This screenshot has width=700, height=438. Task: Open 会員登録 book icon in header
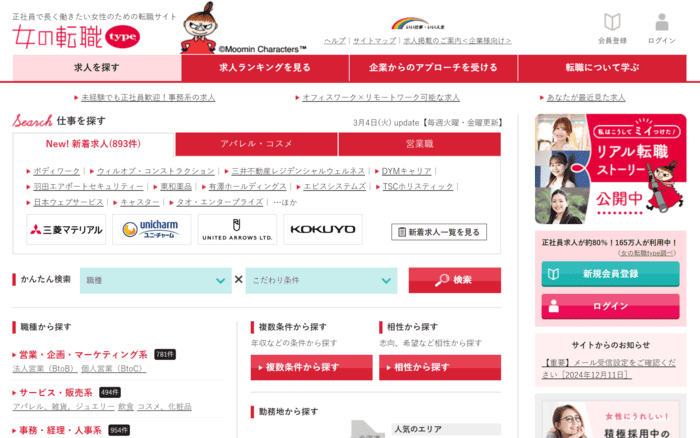point(612,22)
